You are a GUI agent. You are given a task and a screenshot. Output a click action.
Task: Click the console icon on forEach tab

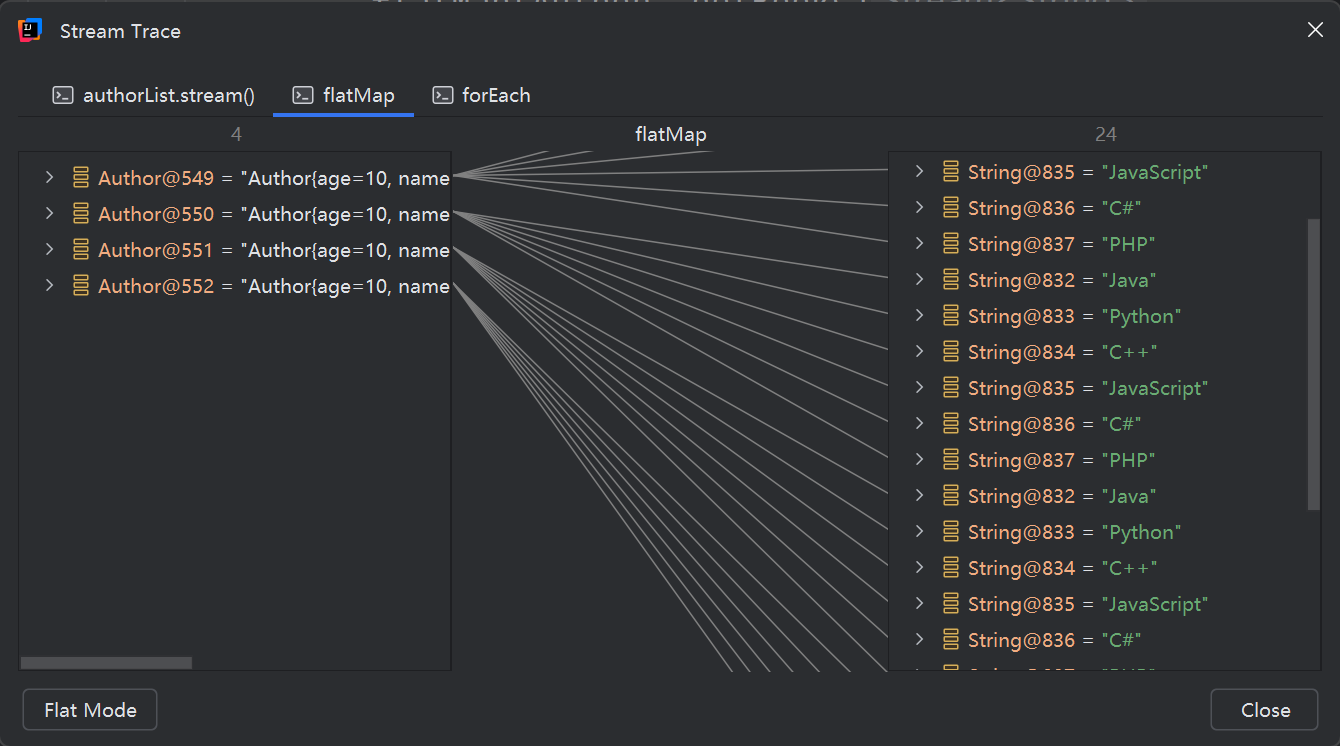[x=442, y=96]
